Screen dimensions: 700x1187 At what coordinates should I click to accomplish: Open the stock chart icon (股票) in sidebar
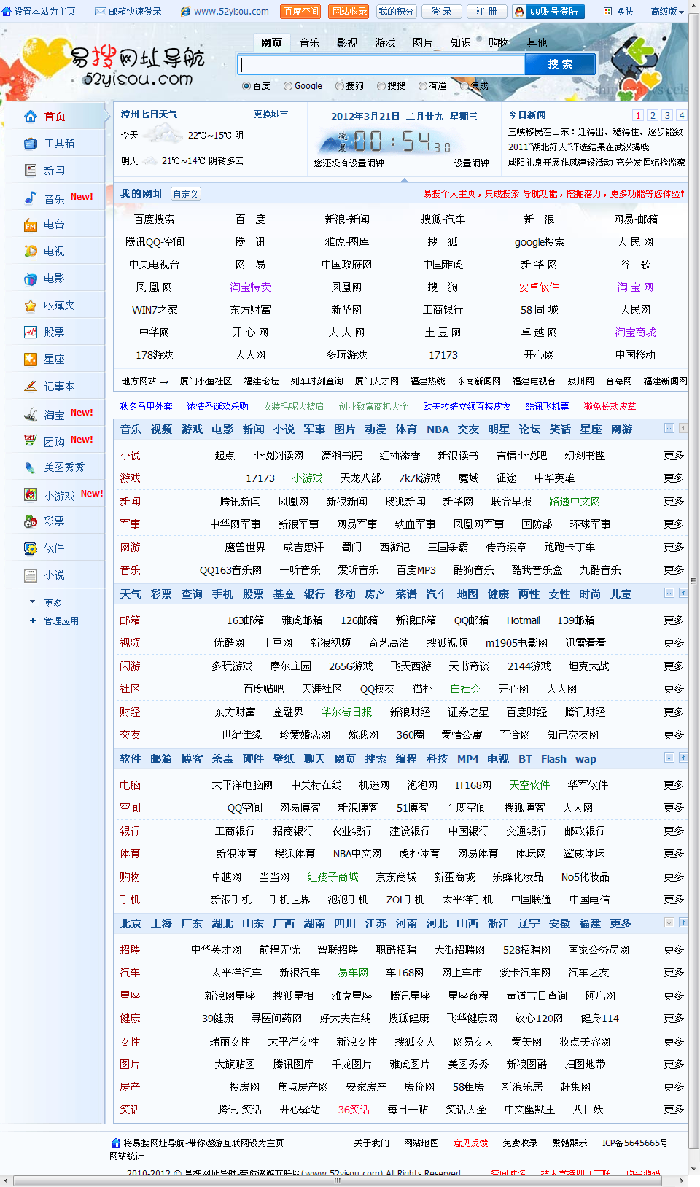(30, 332)
